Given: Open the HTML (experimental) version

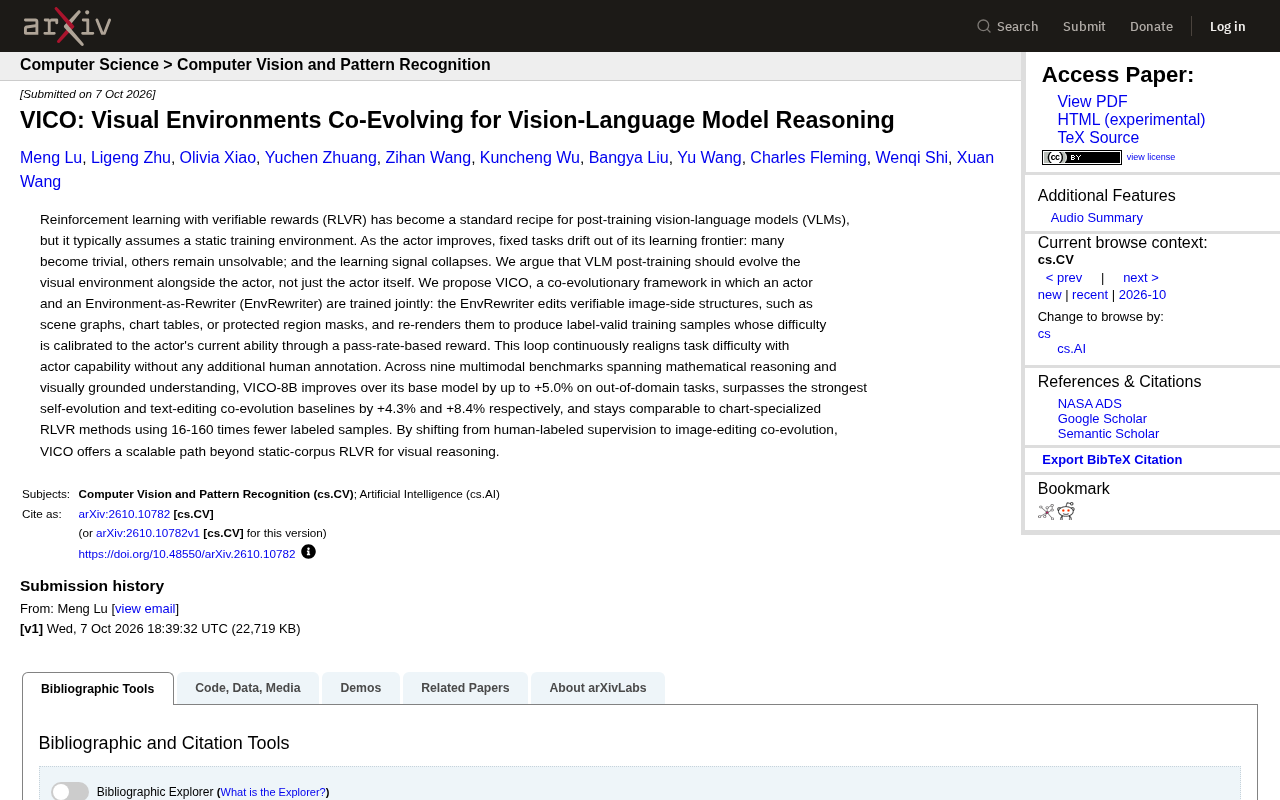Looking at the screenshot, I should click(1131, 120).
